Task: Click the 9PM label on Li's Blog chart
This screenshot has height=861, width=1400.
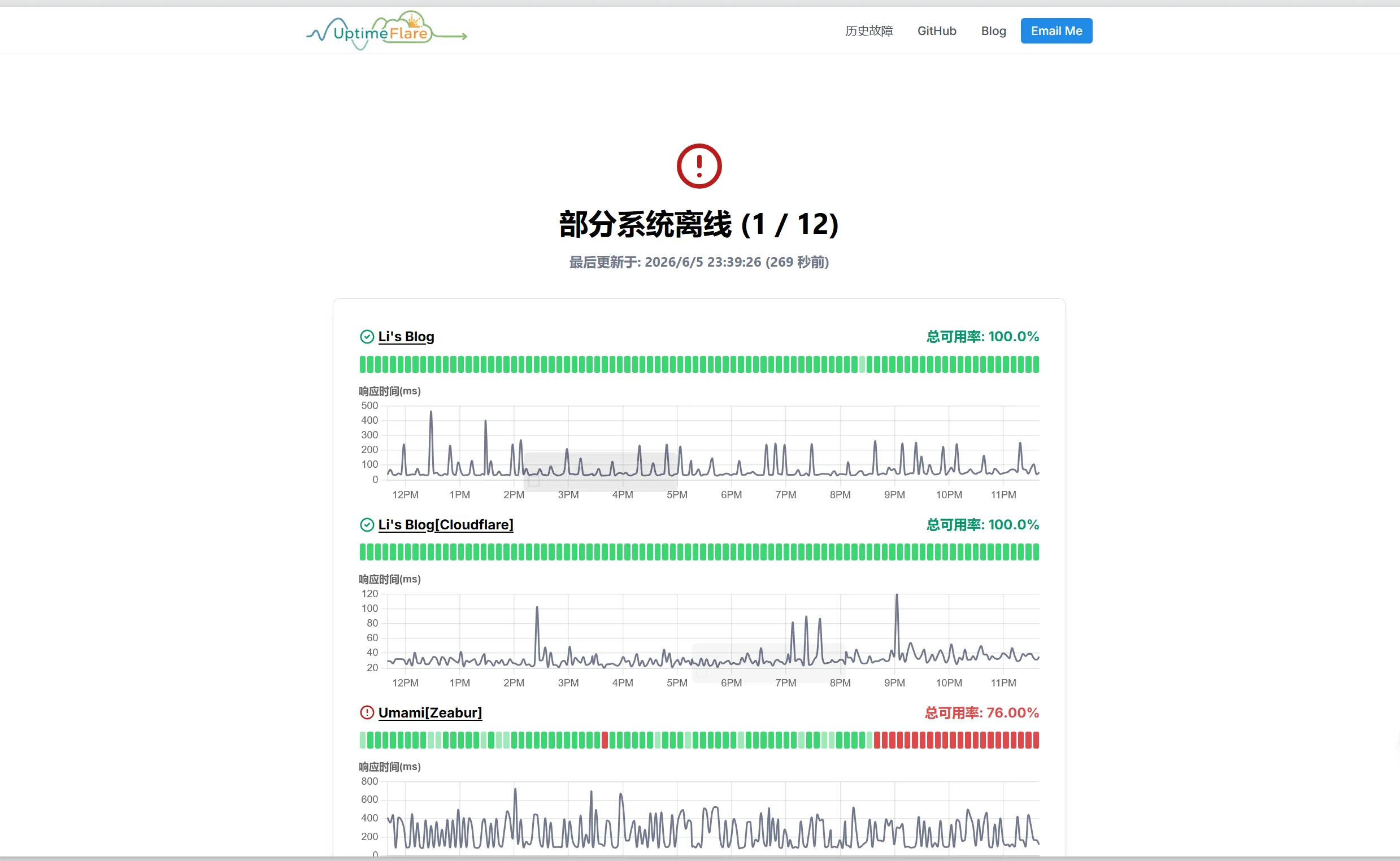Action: point(894,495)
